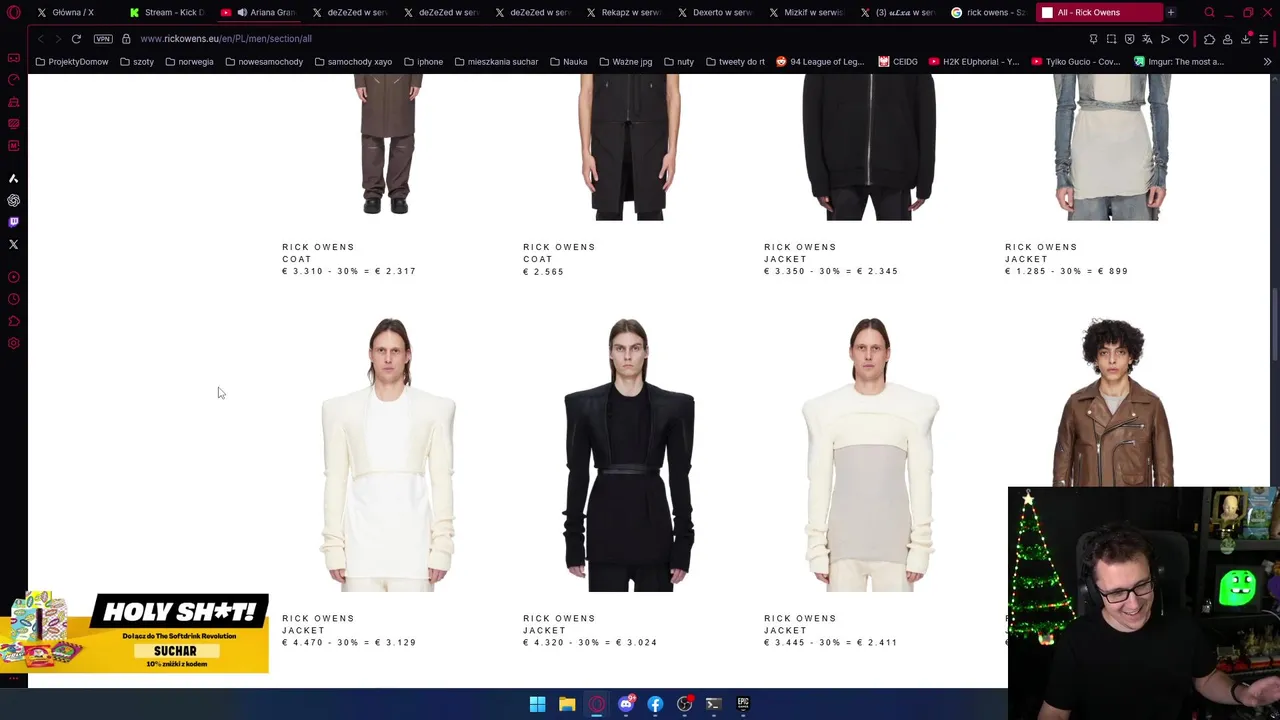Open the '94 League of Leg...' bookmark
Viewport: 1280px width, 720px height.
pos(820,62)
